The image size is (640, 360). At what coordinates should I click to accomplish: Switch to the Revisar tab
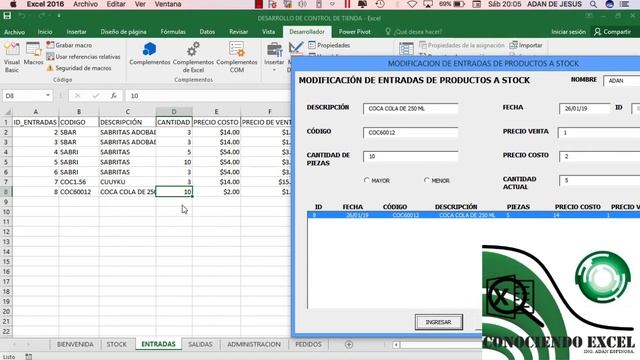coord(238,32)
